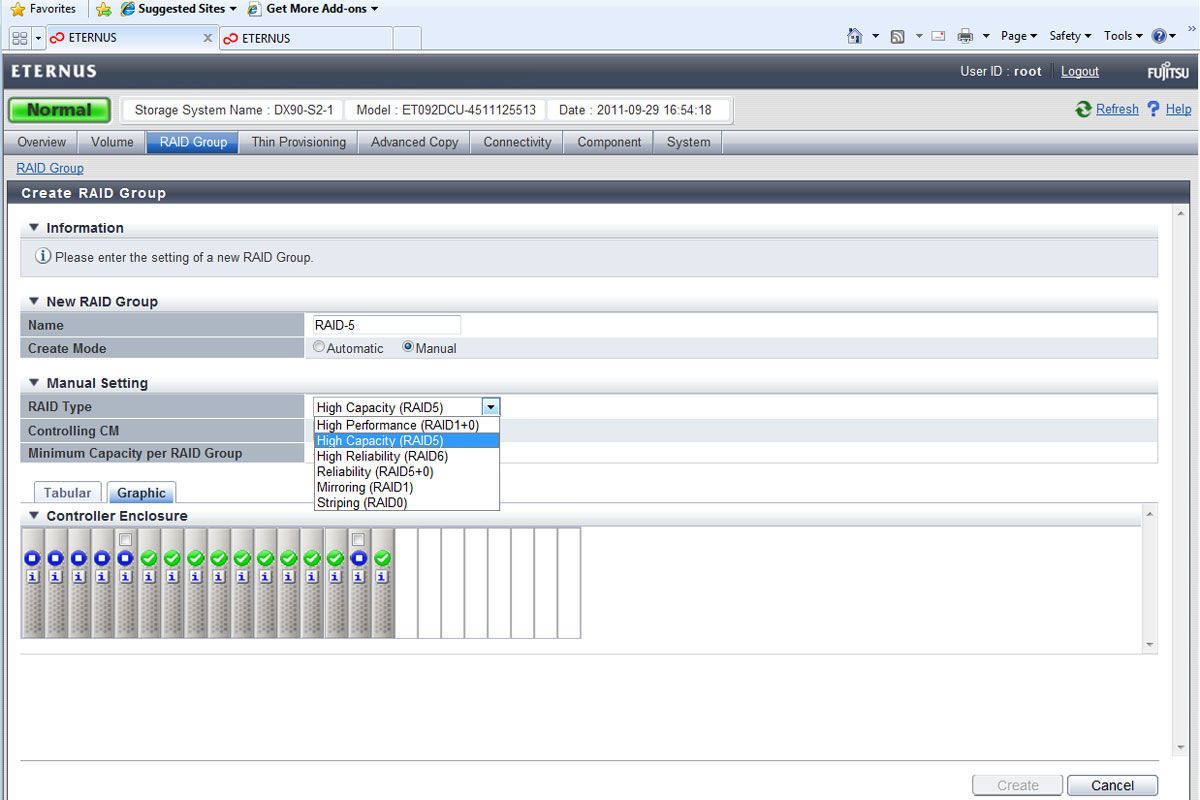This screenshot has width=1200, height=800.
Task: Click the Controller Enclosure scrollbar down arrow
Action: [x=1150, y=645]
